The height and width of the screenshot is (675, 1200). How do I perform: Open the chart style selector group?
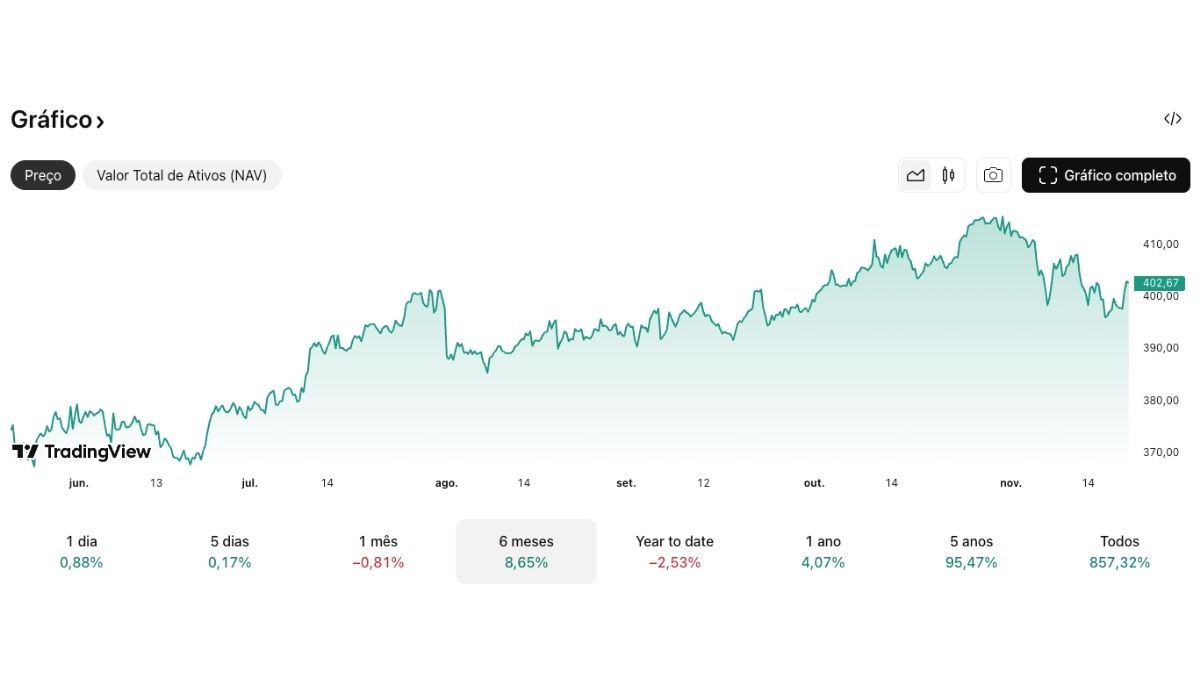coord(931,175)
